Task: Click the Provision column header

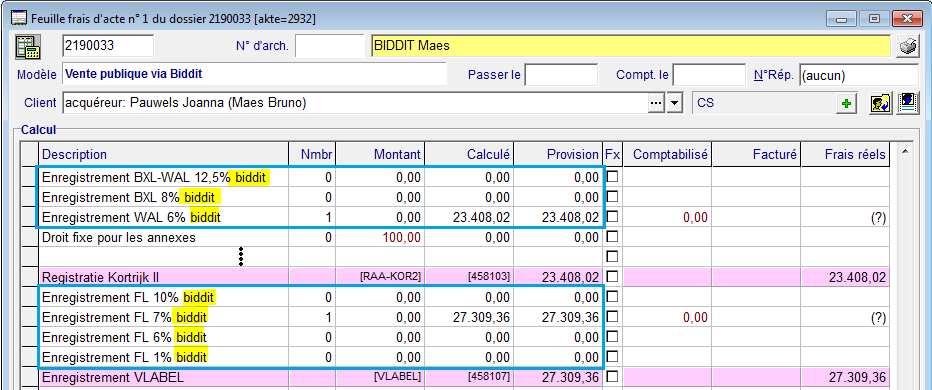Action: click(x=558, y=155)
